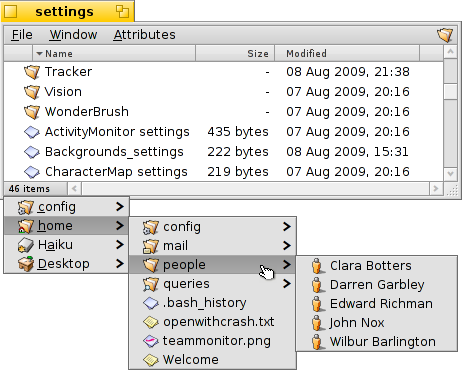The width and height of the screenshot is (462, 370).
Task: Click the Name column sort arrow
Action: point(40,54)
